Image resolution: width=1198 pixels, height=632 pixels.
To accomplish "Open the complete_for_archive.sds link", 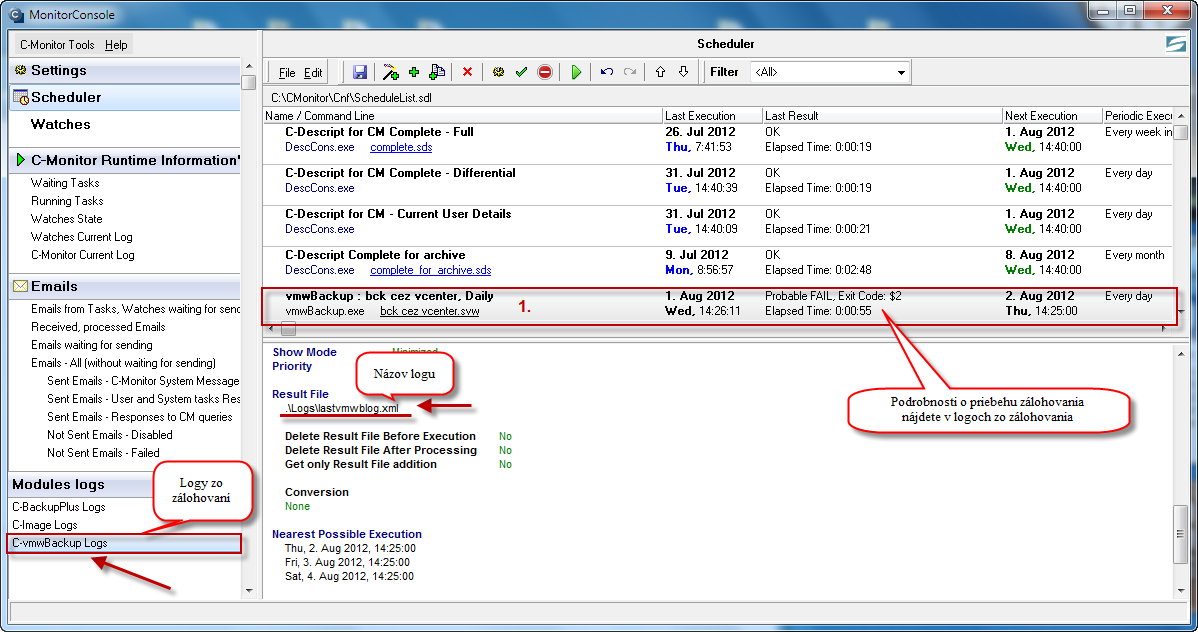I will (x=431, y=270).
